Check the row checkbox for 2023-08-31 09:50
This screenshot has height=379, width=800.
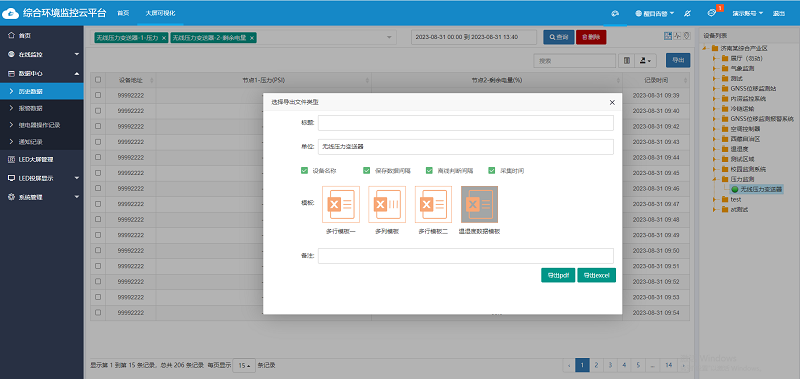pyautogui.click(x=98, y=250)
